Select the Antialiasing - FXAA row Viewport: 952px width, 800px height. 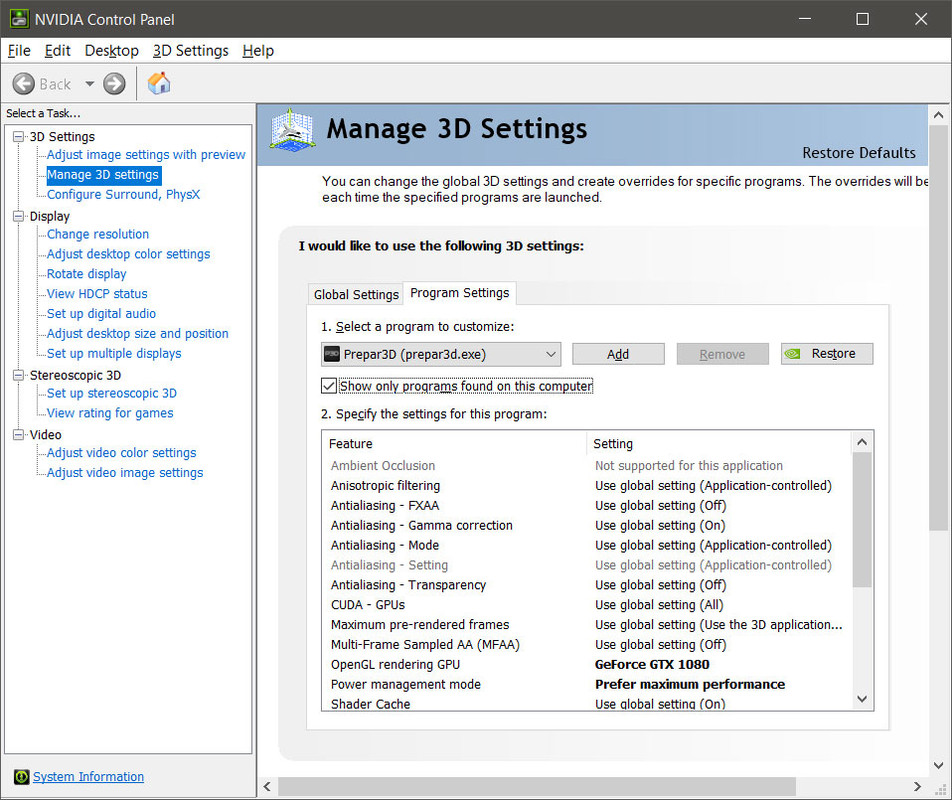tap(586, 506)
